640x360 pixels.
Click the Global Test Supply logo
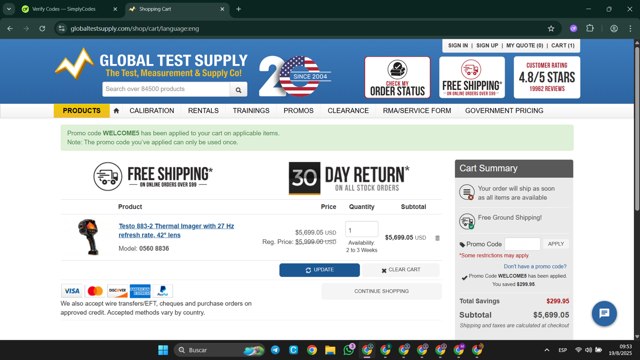click(x=151, y=64)
